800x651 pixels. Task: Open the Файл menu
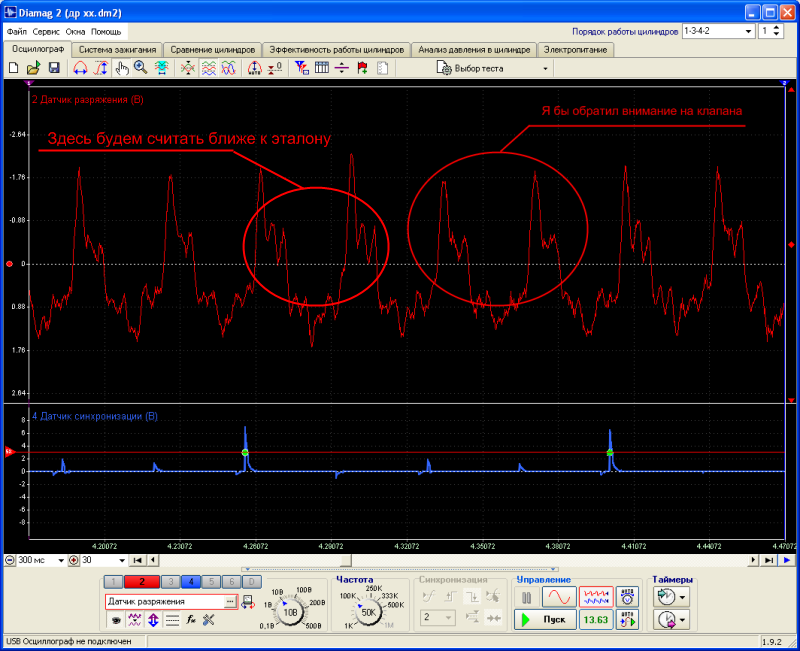point(17,32)
